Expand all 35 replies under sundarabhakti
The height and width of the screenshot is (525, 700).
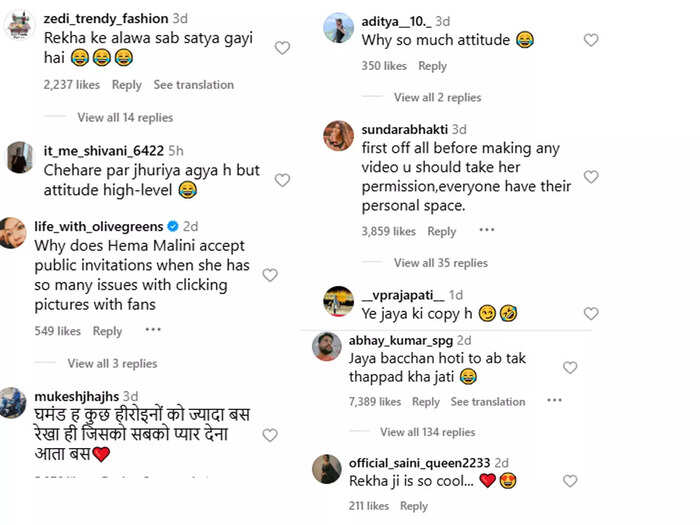pyautogui.click(x=440, y=262)
